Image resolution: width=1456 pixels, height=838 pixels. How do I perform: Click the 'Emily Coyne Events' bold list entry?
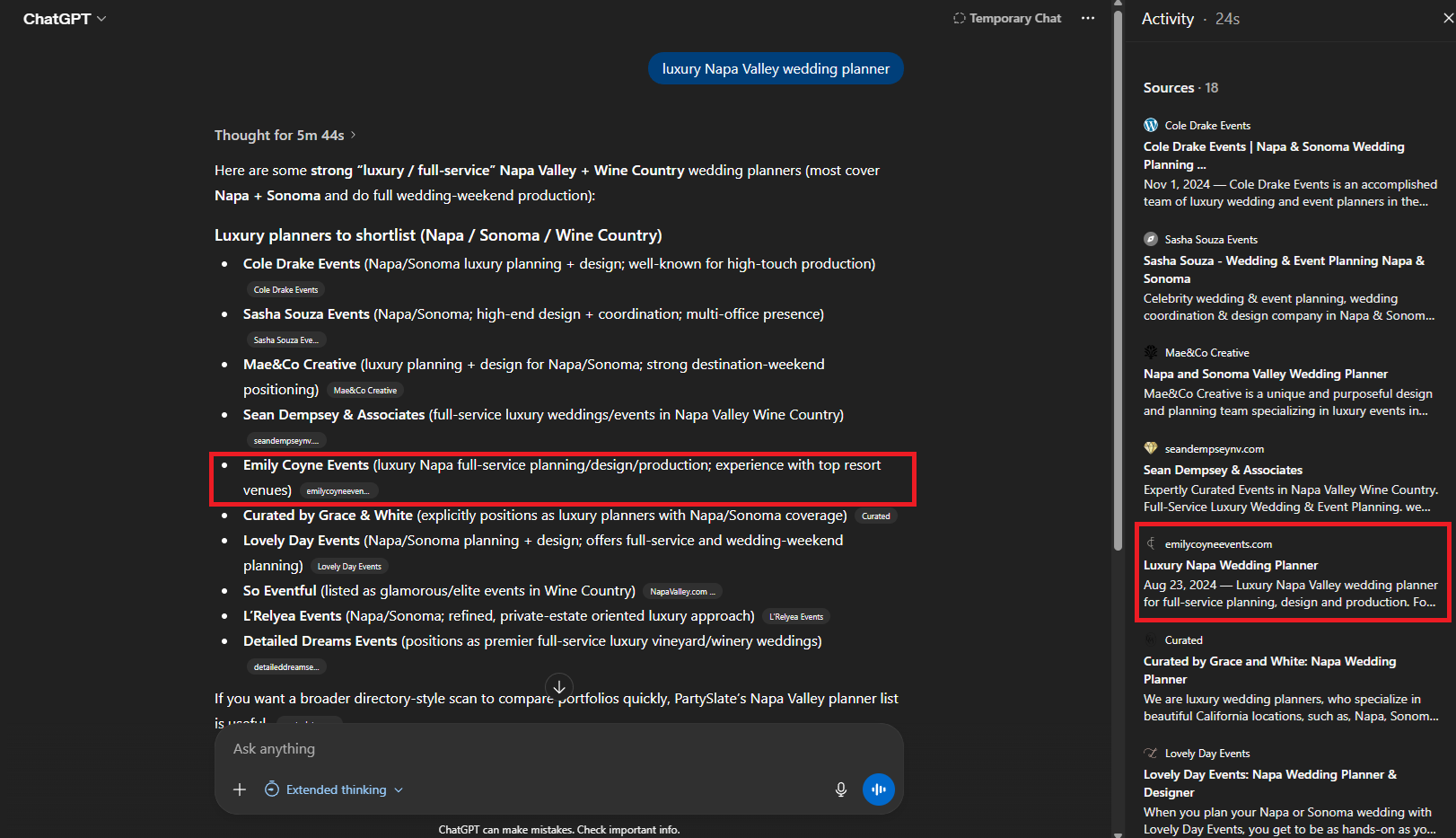point(306,465)
